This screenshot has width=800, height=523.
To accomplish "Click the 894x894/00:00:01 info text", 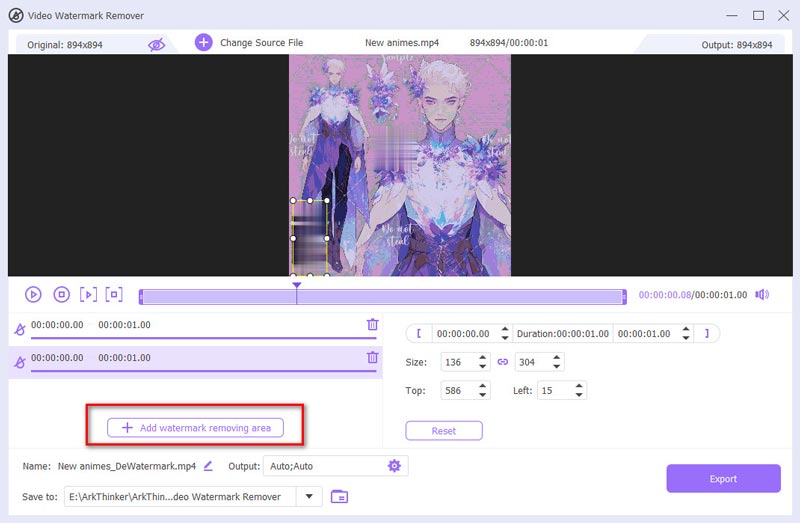I will click(x=509, y=43).
